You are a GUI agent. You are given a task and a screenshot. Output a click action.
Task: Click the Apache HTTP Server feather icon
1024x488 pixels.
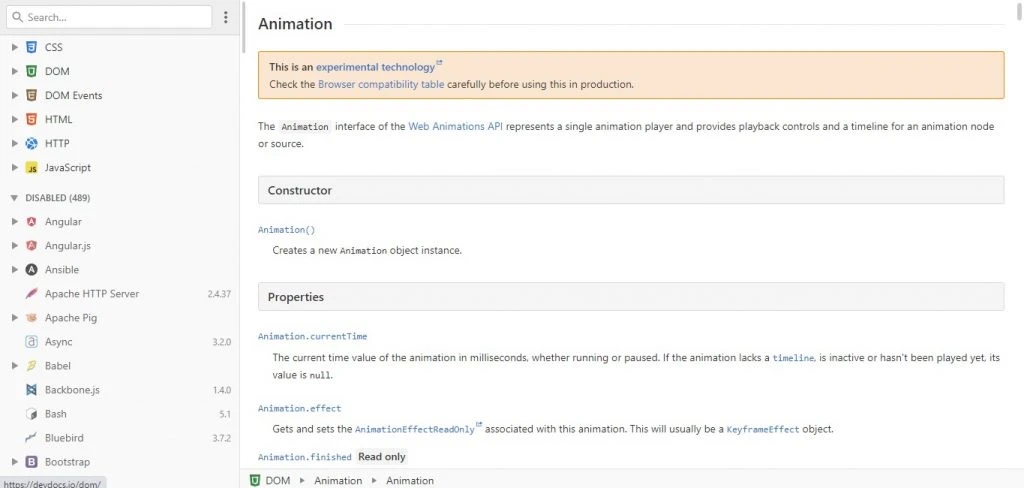31,294
